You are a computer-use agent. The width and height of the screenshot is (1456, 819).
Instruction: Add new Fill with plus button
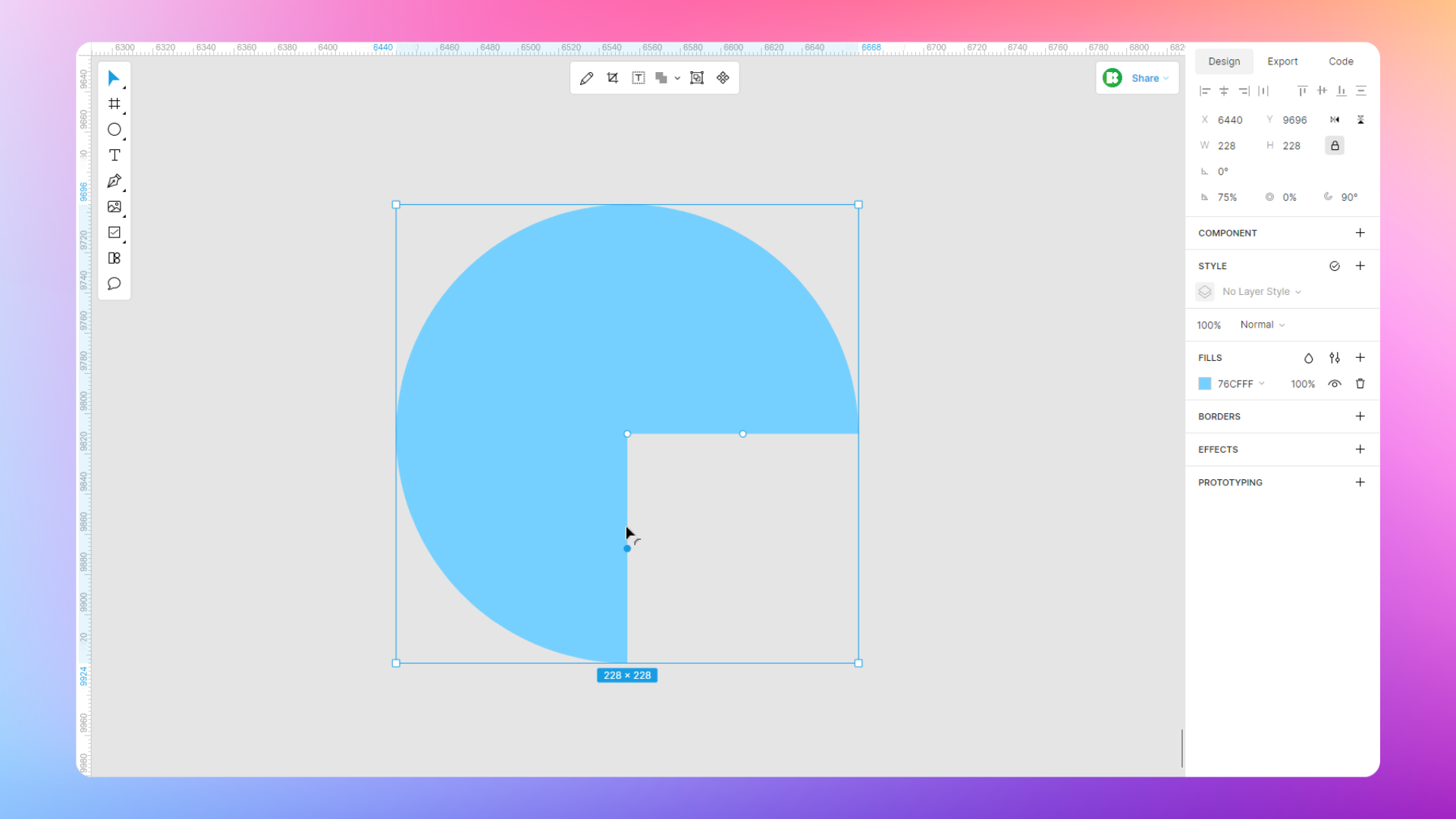1359,357
